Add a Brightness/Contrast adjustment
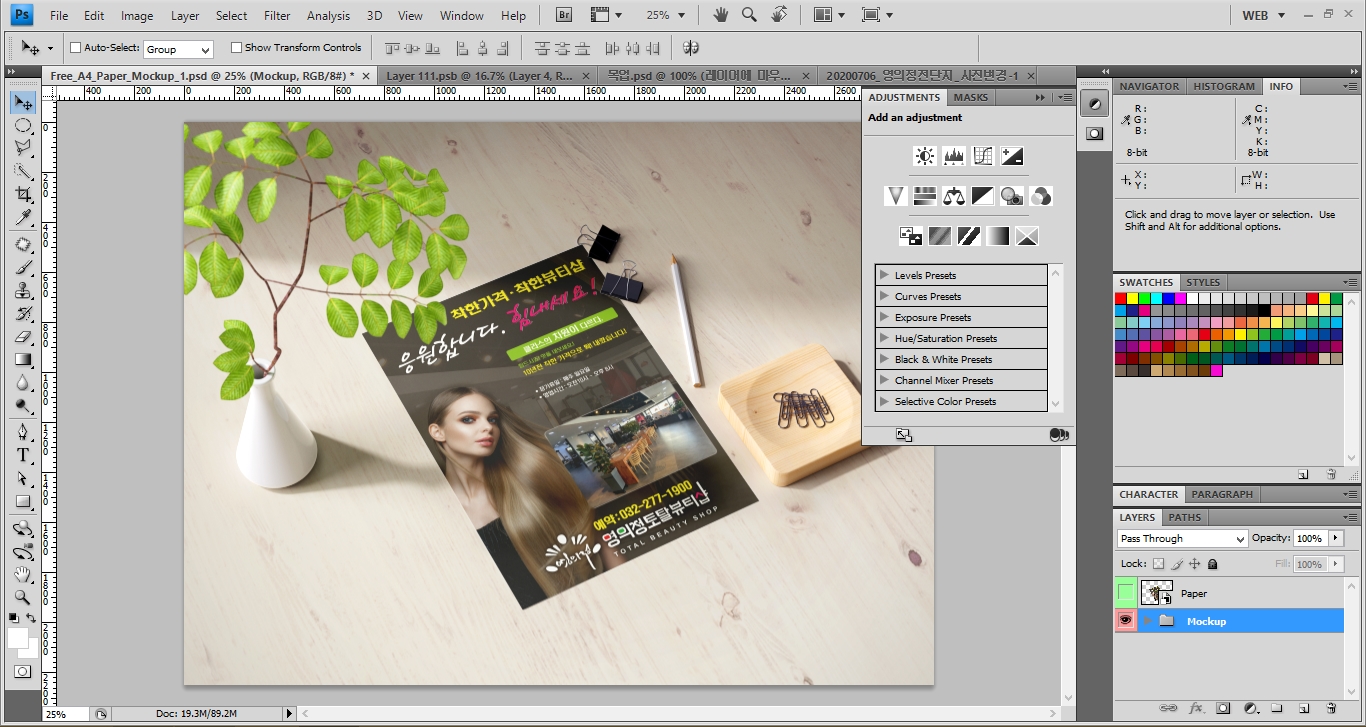The height and width of the screenshot is (727, 1366). pos(924,156)
